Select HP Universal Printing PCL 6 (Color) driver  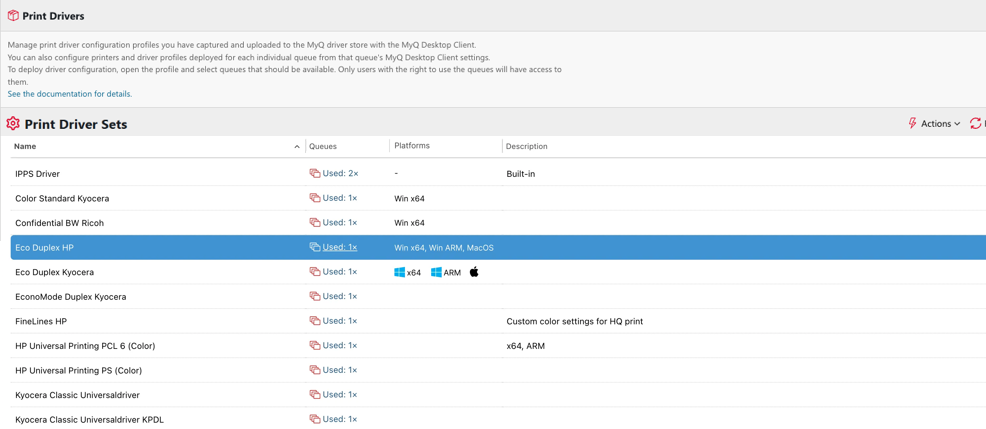85,346
